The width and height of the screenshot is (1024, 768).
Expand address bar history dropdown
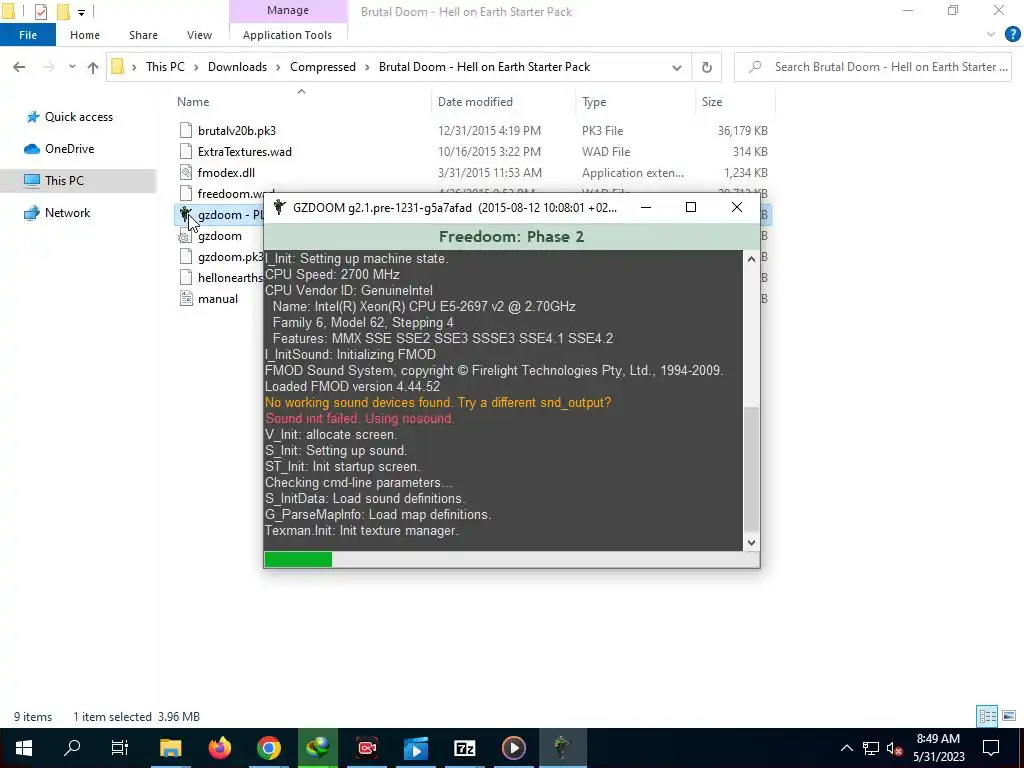tap(677, 67)
